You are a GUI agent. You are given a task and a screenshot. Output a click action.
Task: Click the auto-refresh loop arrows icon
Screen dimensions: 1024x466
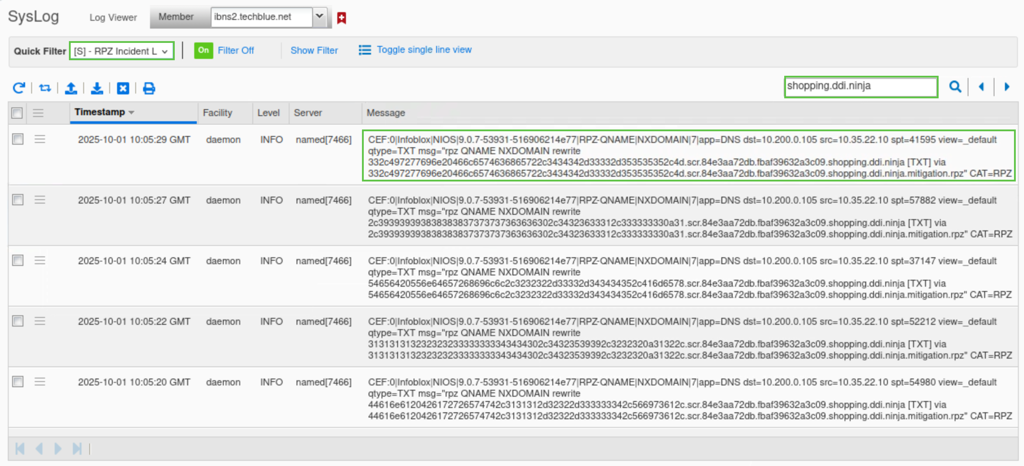point(45,88)
